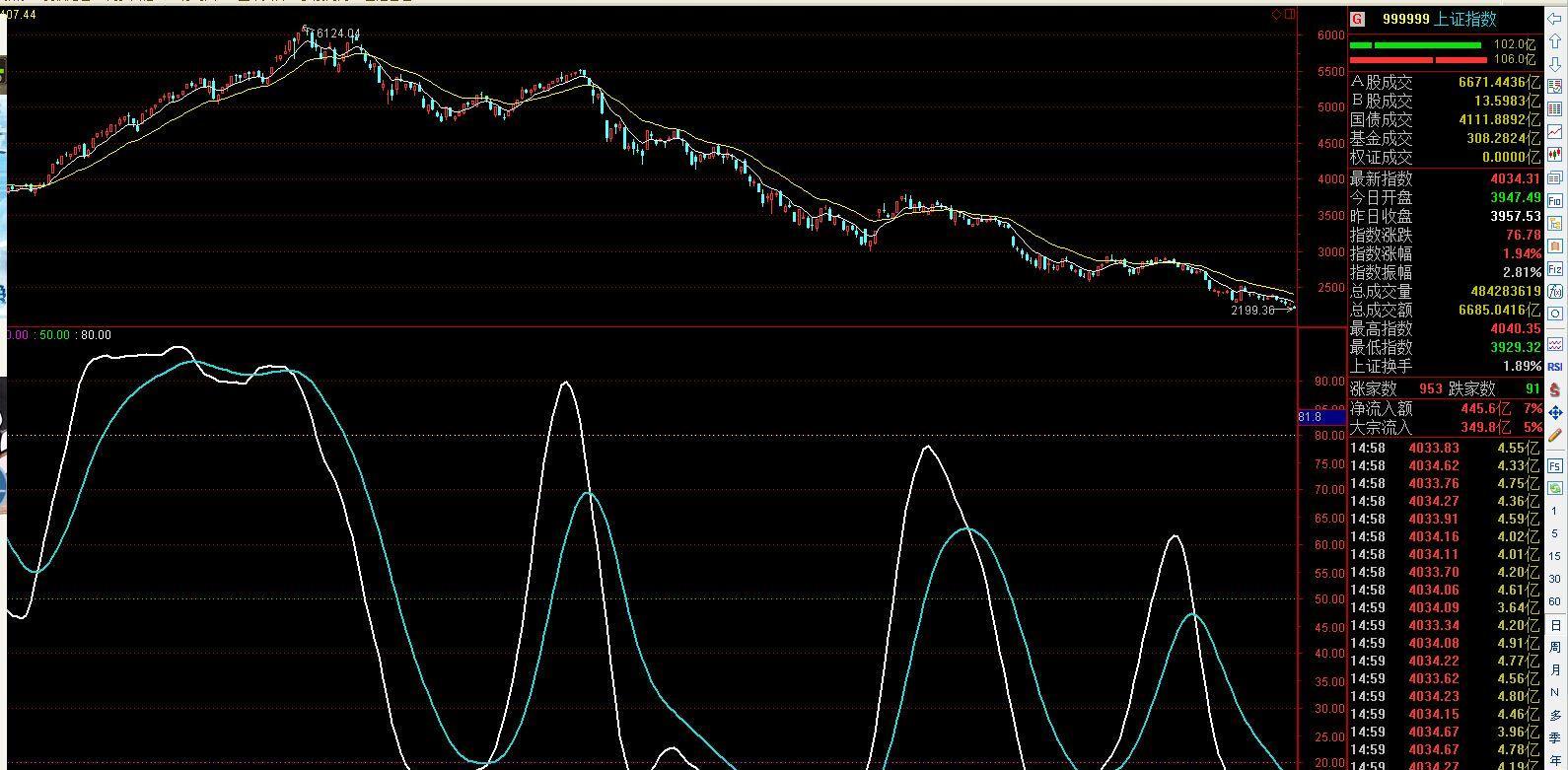The width and height of the screenshot is (1568, 770).
Task: Click the 国债成交 value 4111.8892亿
Action: tap(1499, 120)
